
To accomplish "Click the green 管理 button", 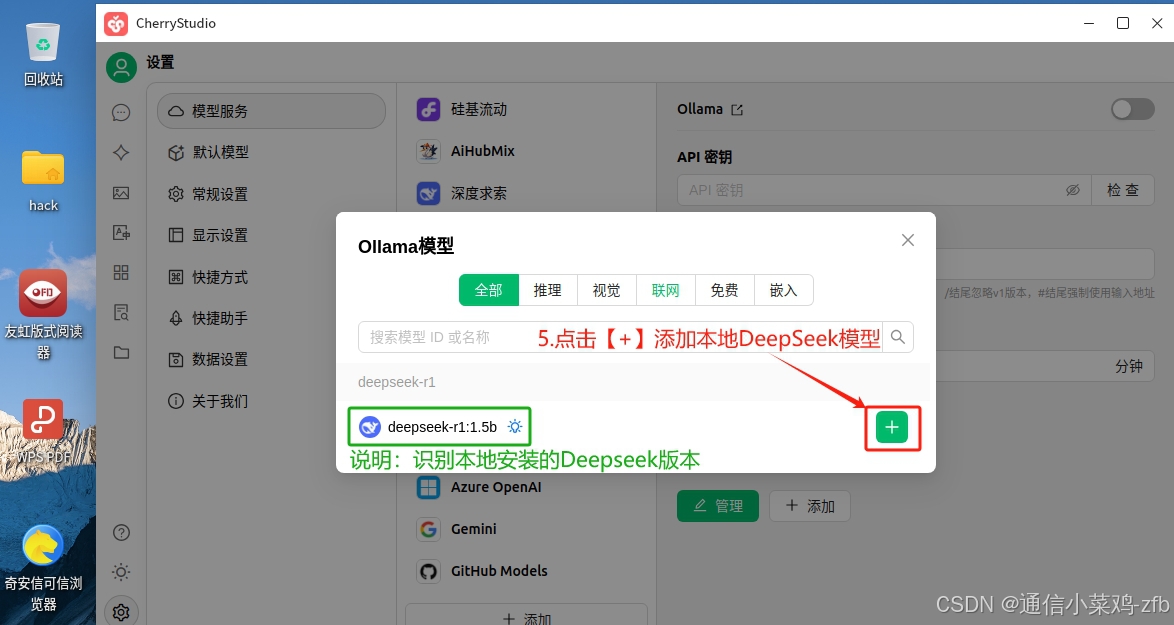I will point(717,506).
